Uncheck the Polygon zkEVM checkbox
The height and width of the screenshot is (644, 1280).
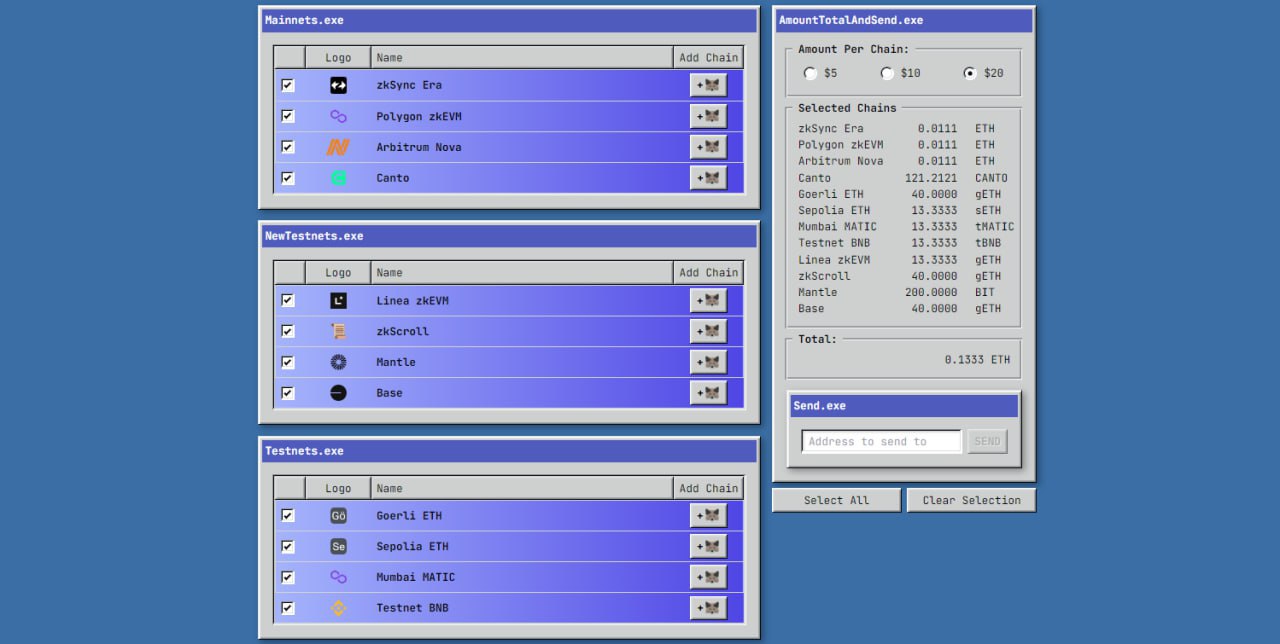tap(288, 116)
